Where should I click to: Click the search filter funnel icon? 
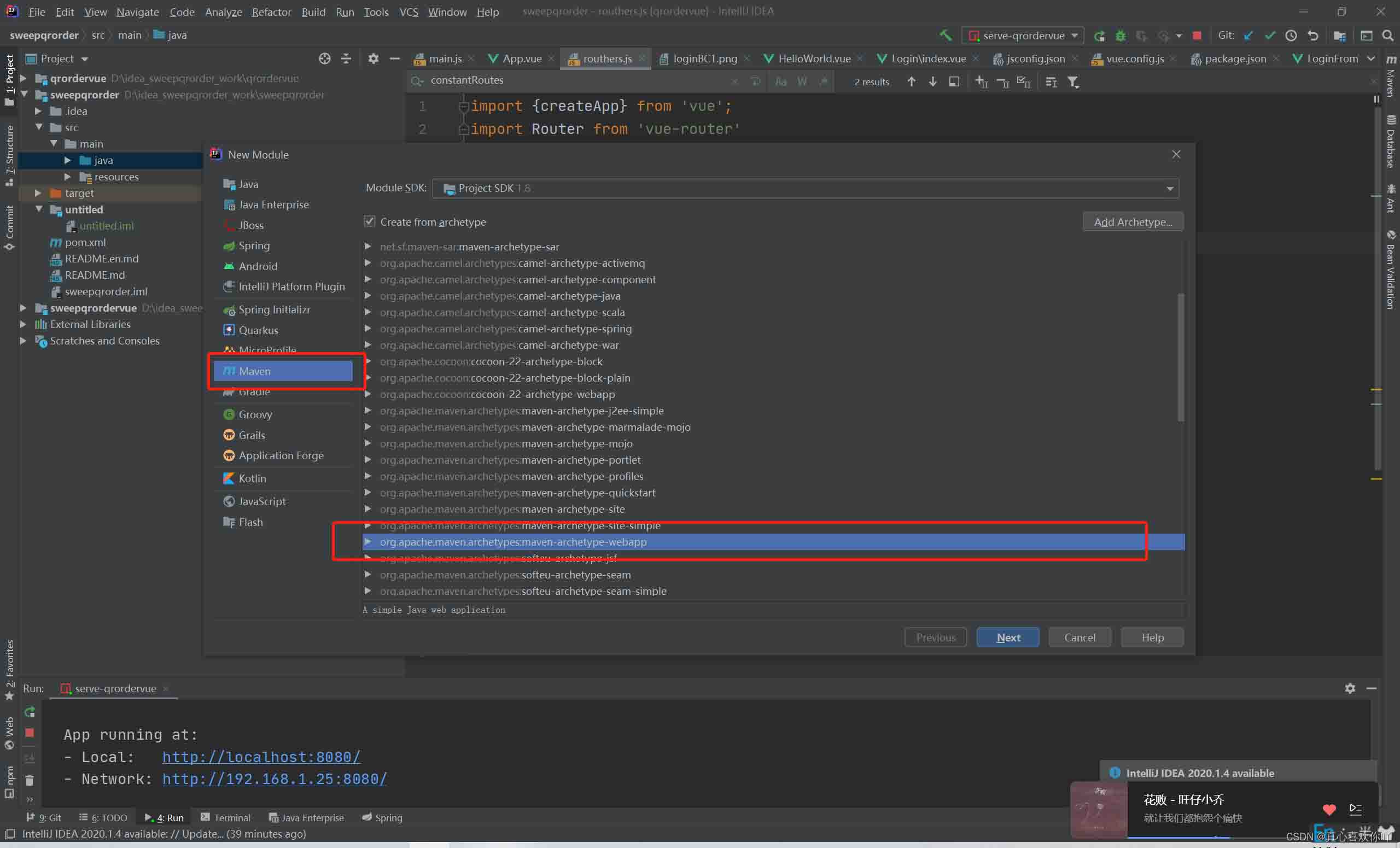[1073, 82]
